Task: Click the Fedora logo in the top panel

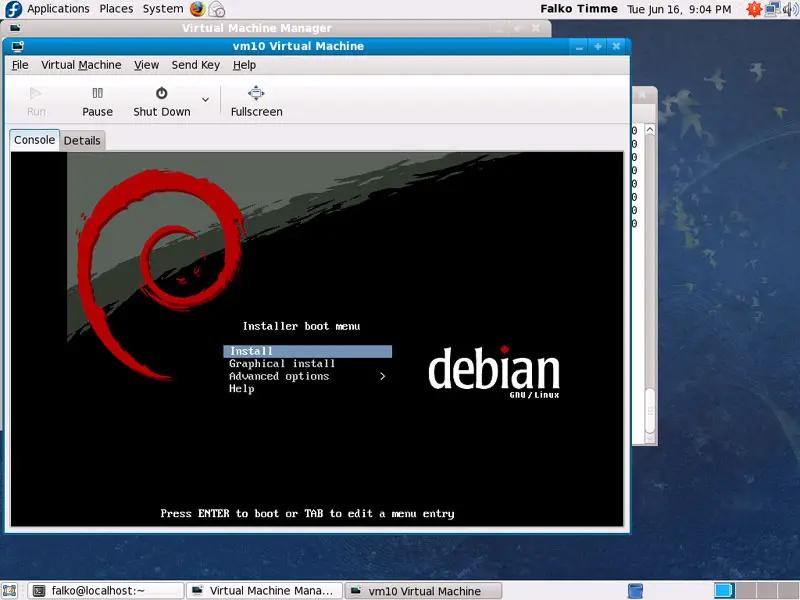Action: [x=13, y=9]
